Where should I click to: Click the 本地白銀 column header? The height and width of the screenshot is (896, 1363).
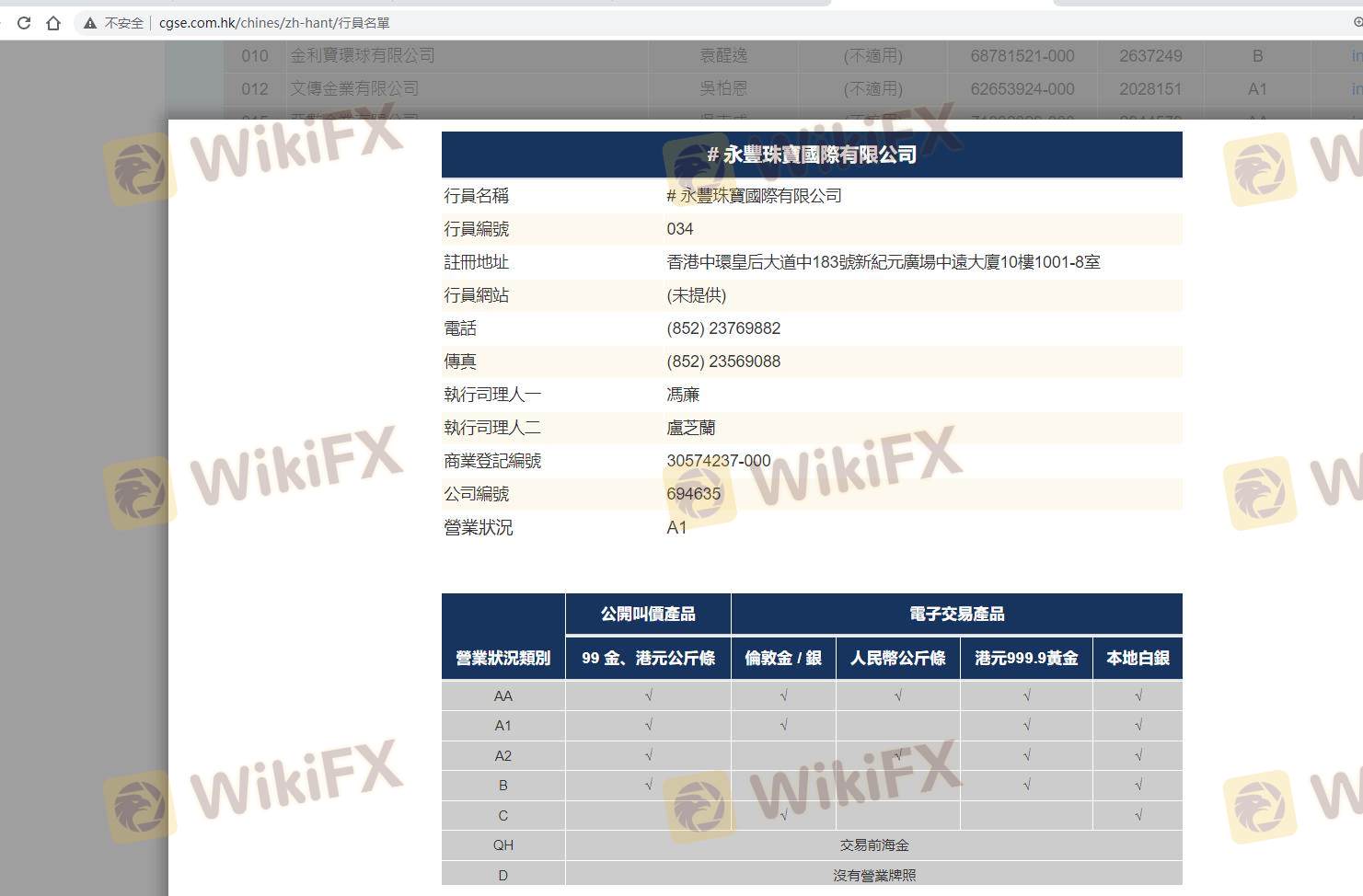click(x=1138, y=658)
